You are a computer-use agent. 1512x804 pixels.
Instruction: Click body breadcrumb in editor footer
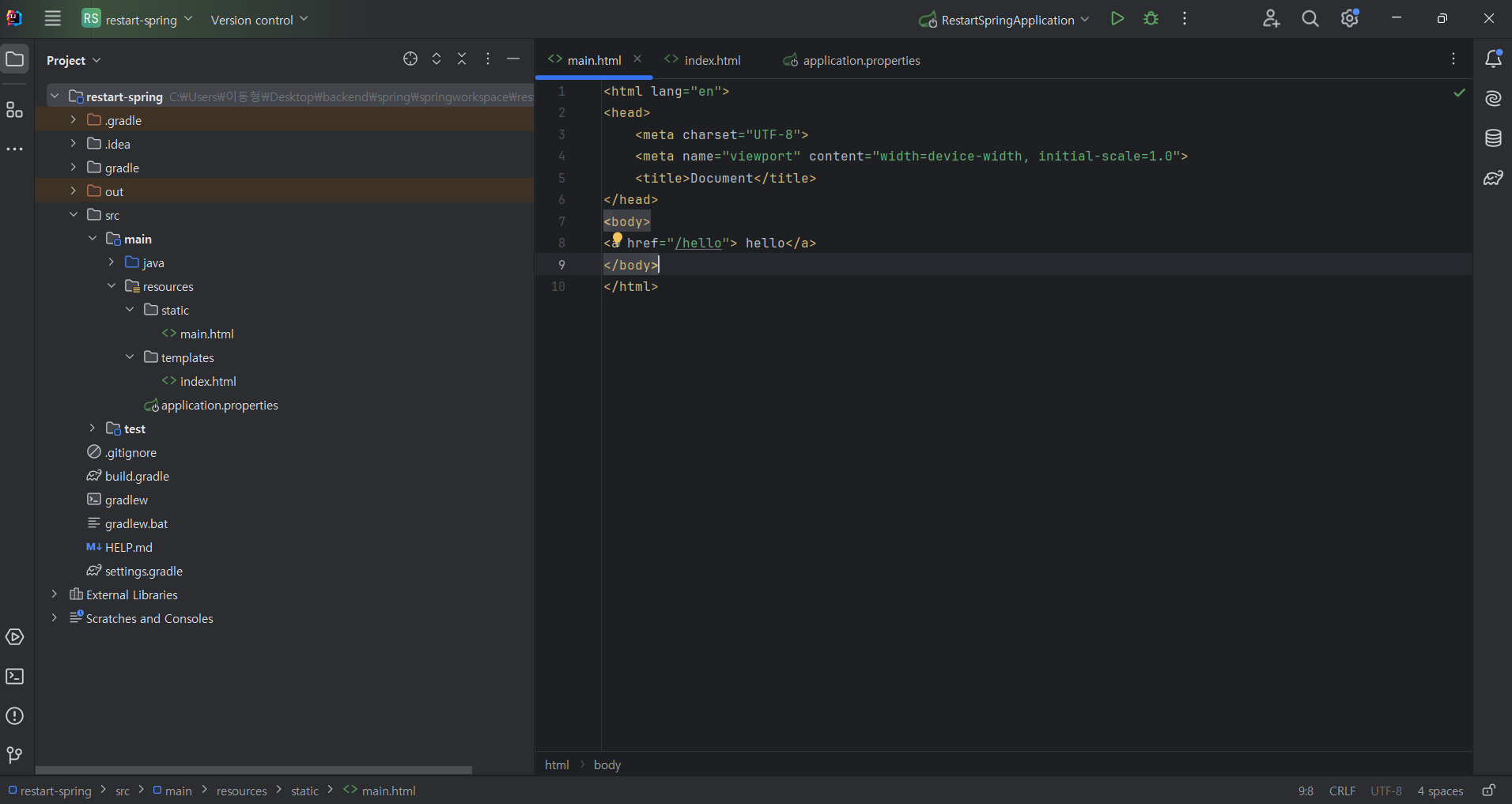pyautogui.click(x=607, y=764)
